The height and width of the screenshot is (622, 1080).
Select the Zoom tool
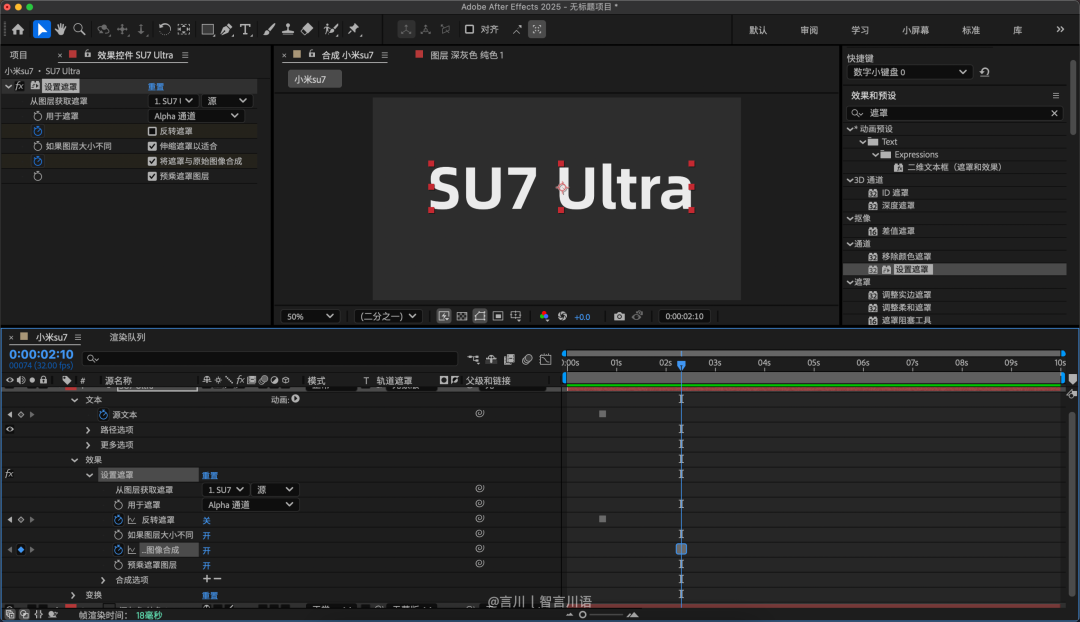tap(80, 29)
